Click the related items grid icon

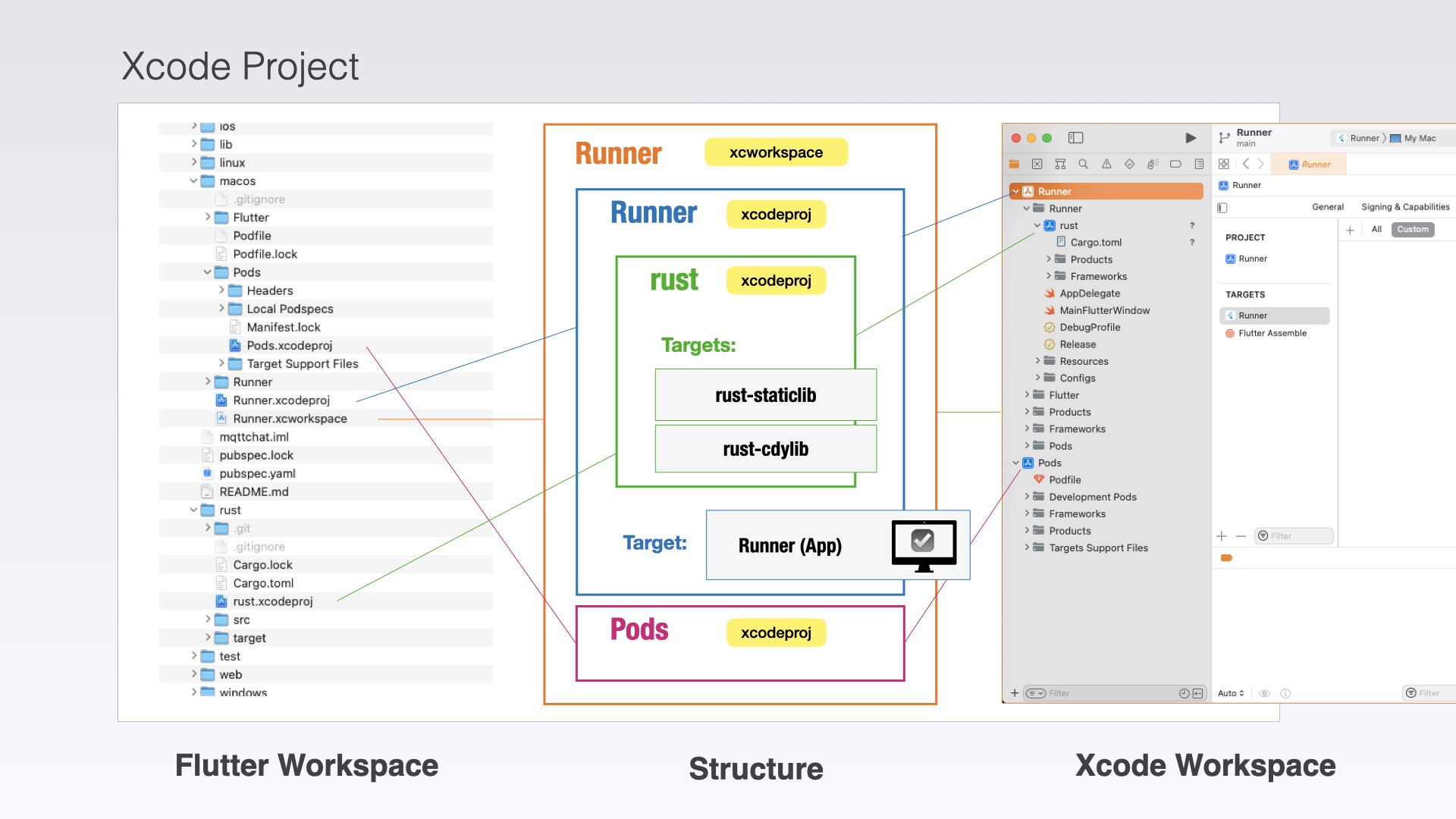point(1223,164)
